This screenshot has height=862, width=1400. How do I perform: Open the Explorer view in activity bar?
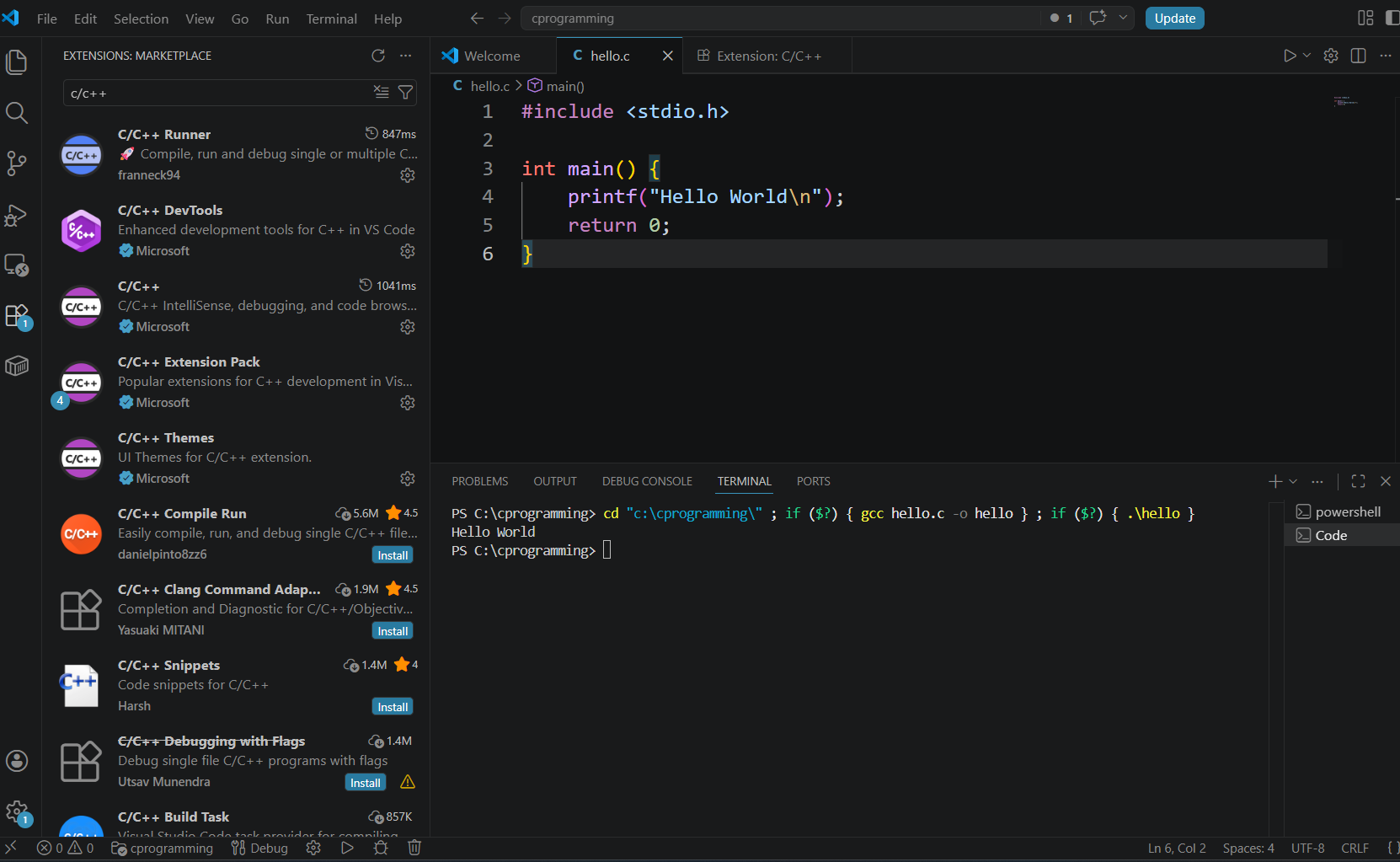tap(17, 62)
